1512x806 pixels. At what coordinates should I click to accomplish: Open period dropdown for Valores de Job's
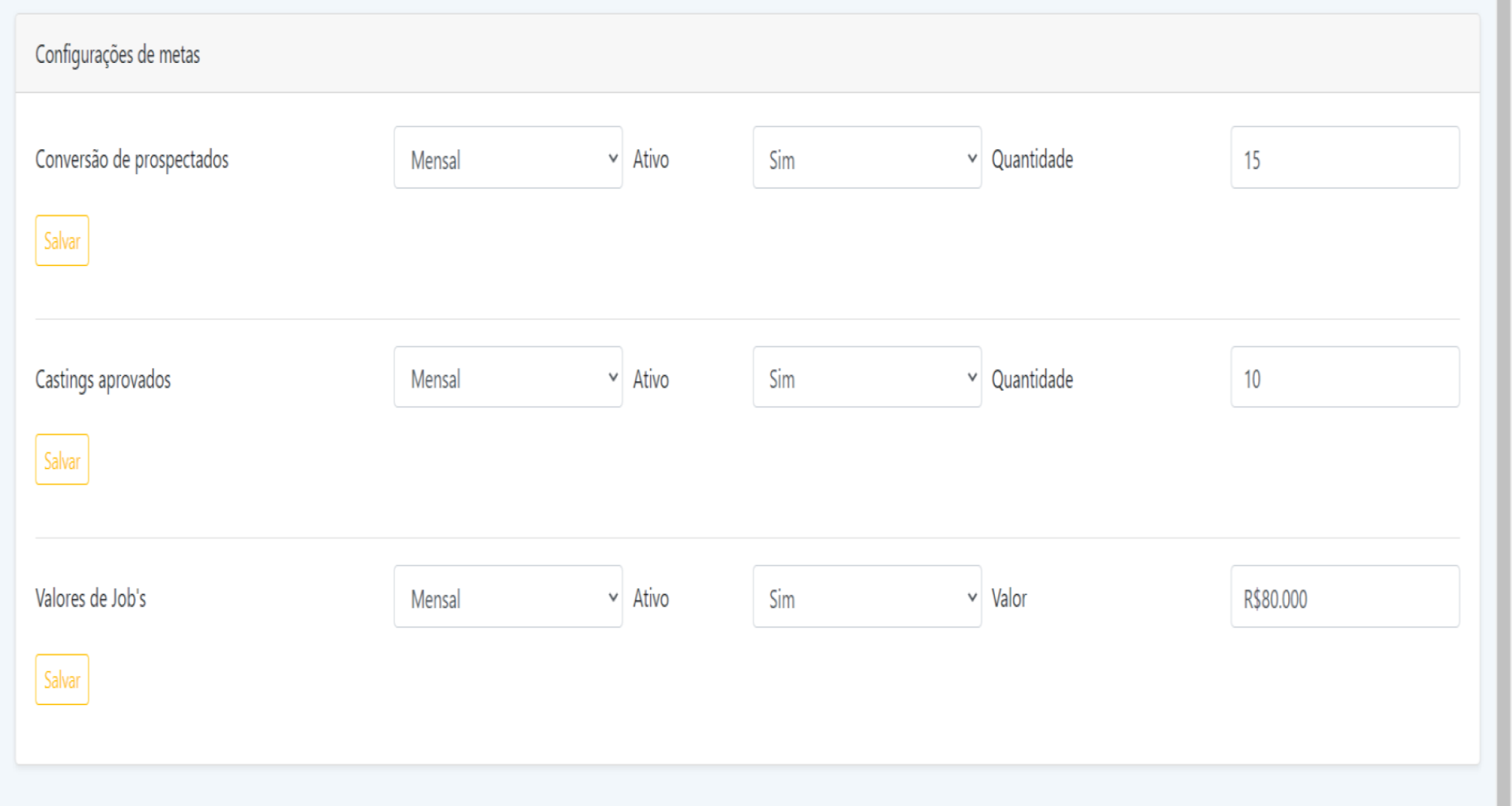tap(507, 597)
